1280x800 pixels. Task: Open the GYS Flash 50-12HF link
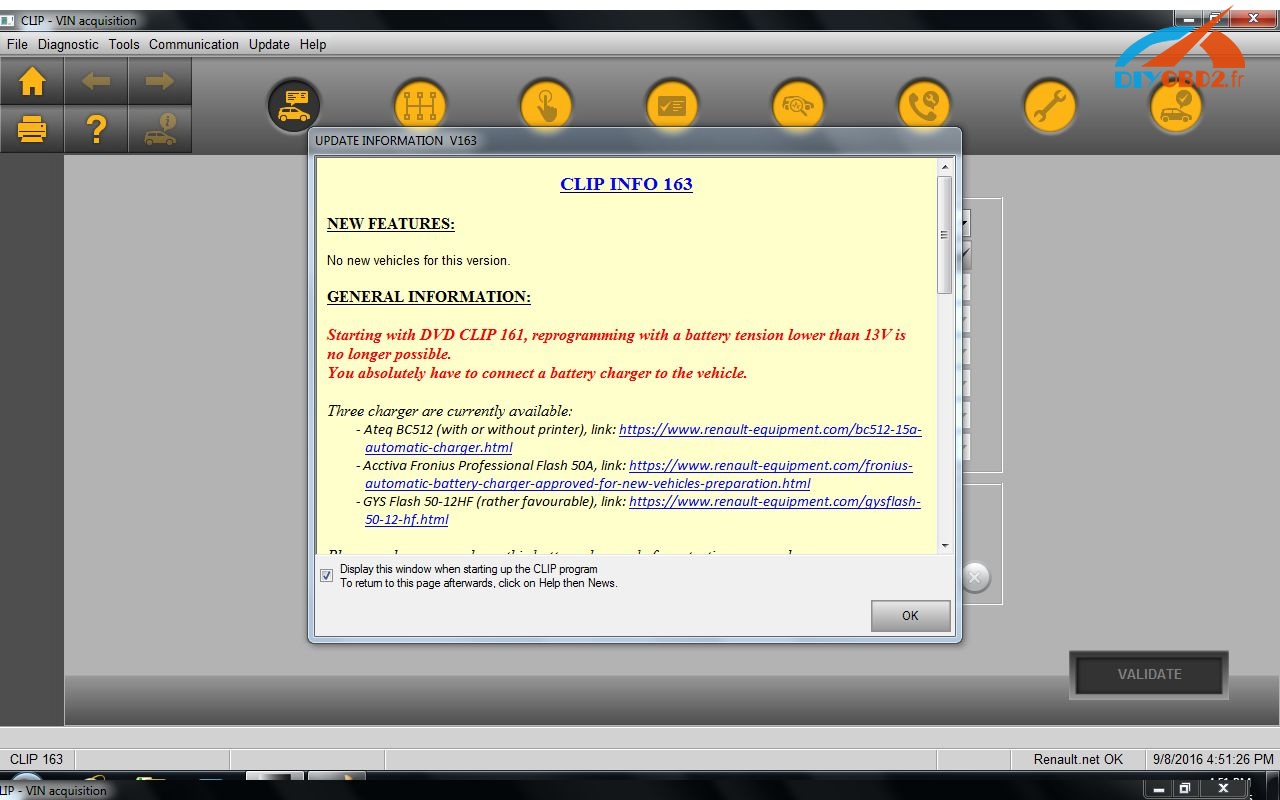pyautogui.click(x=774, y=501)
